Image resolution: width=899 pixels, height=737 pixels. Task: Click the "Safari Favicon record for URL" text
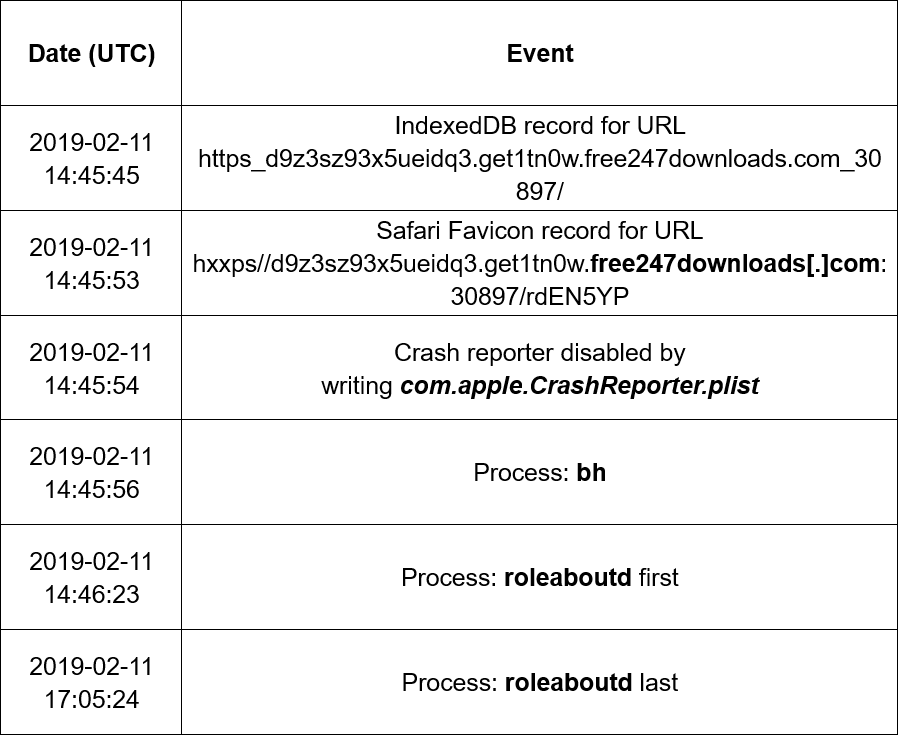coord(540,231)
